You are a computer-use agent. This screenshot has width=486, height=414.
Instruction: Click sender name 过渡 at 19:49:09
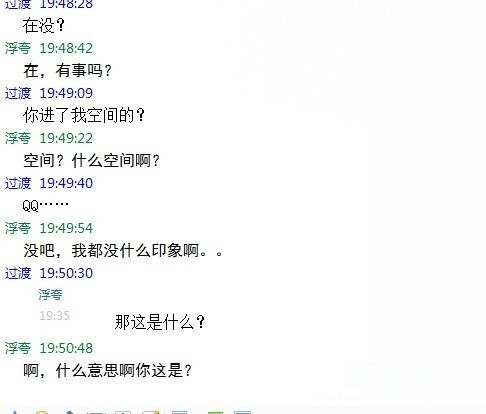(x=18, y=93)
